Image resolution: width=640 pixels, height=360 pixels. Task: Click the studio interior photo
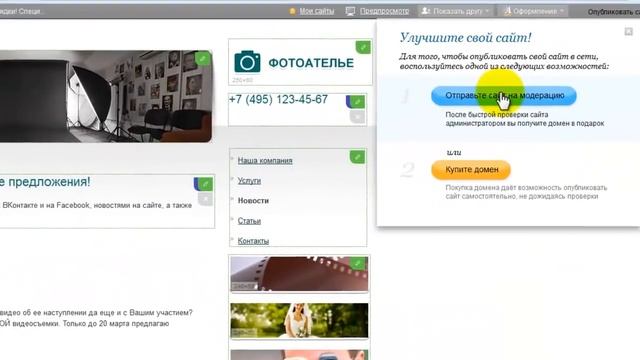point(106,96)
